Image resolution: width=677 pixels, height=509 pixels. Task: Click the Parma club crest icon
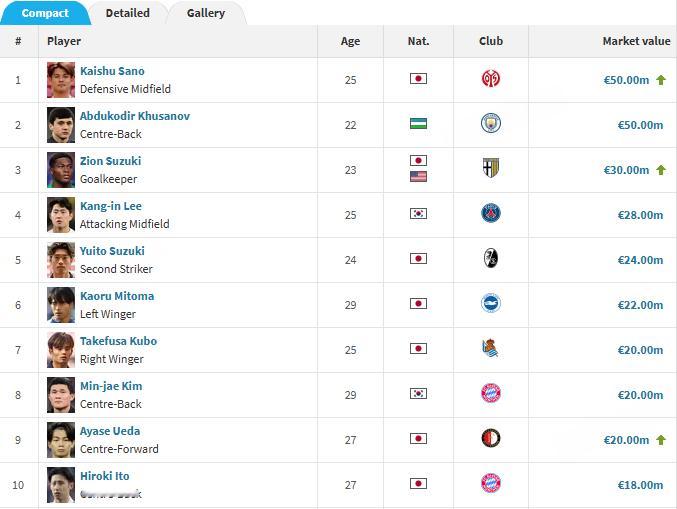pyautogui.click(x=490, y=168)
